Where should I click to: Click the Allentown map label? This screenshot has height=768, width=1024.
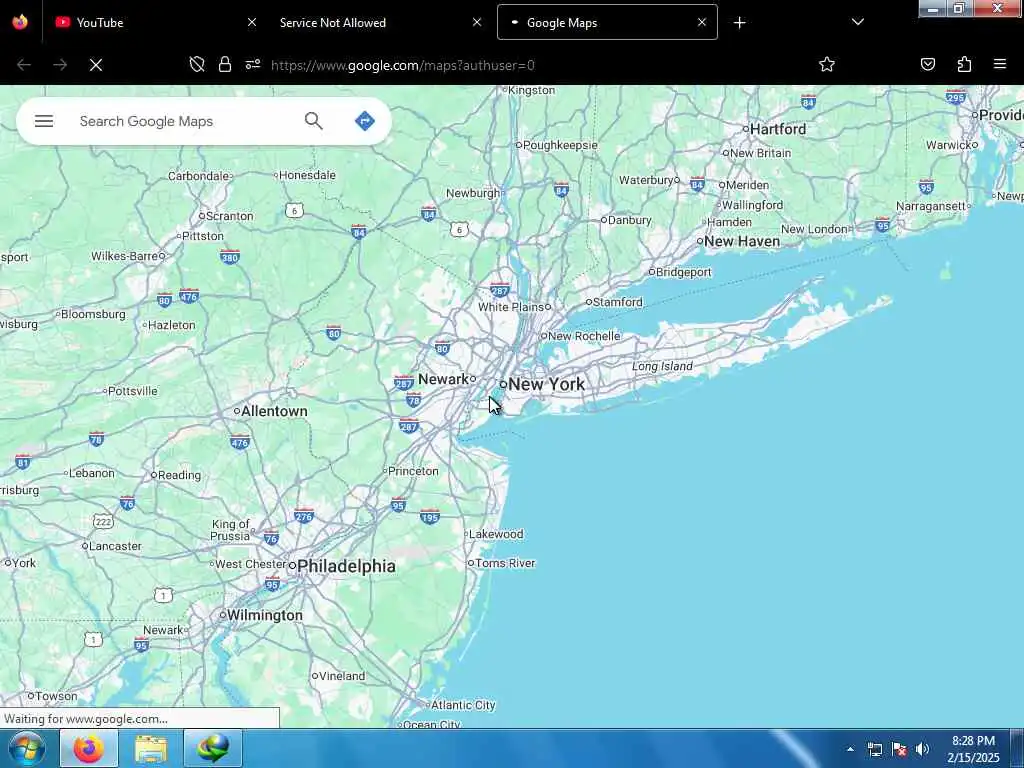point(274,411)
